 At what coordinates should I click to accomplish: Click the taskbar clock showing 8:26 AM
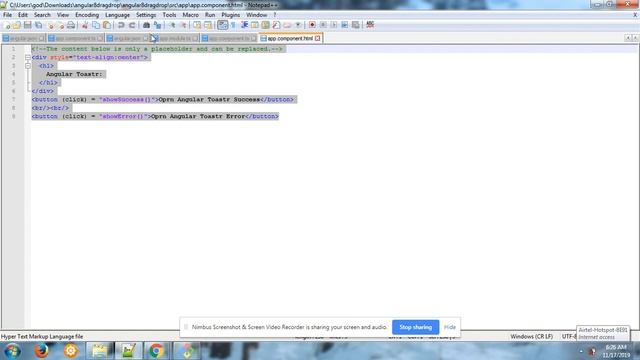tap(616, 351)
